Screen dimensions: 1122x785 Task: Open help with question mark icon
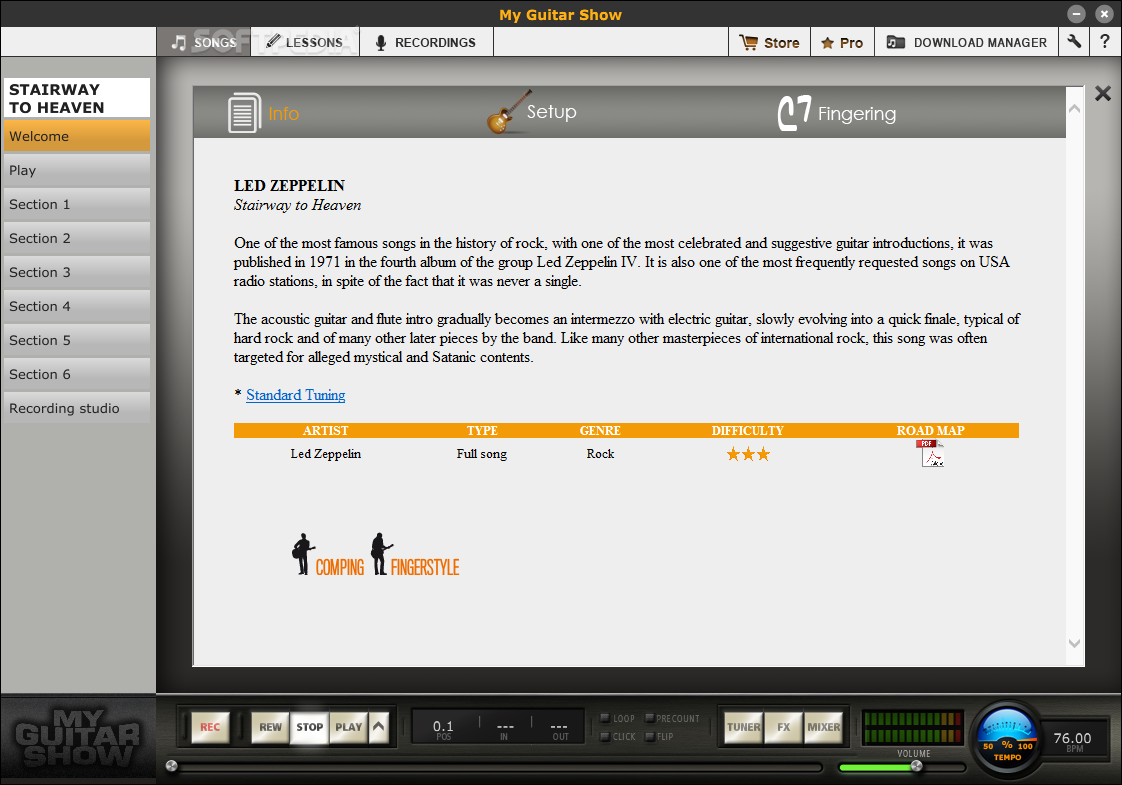(1105, 42)
